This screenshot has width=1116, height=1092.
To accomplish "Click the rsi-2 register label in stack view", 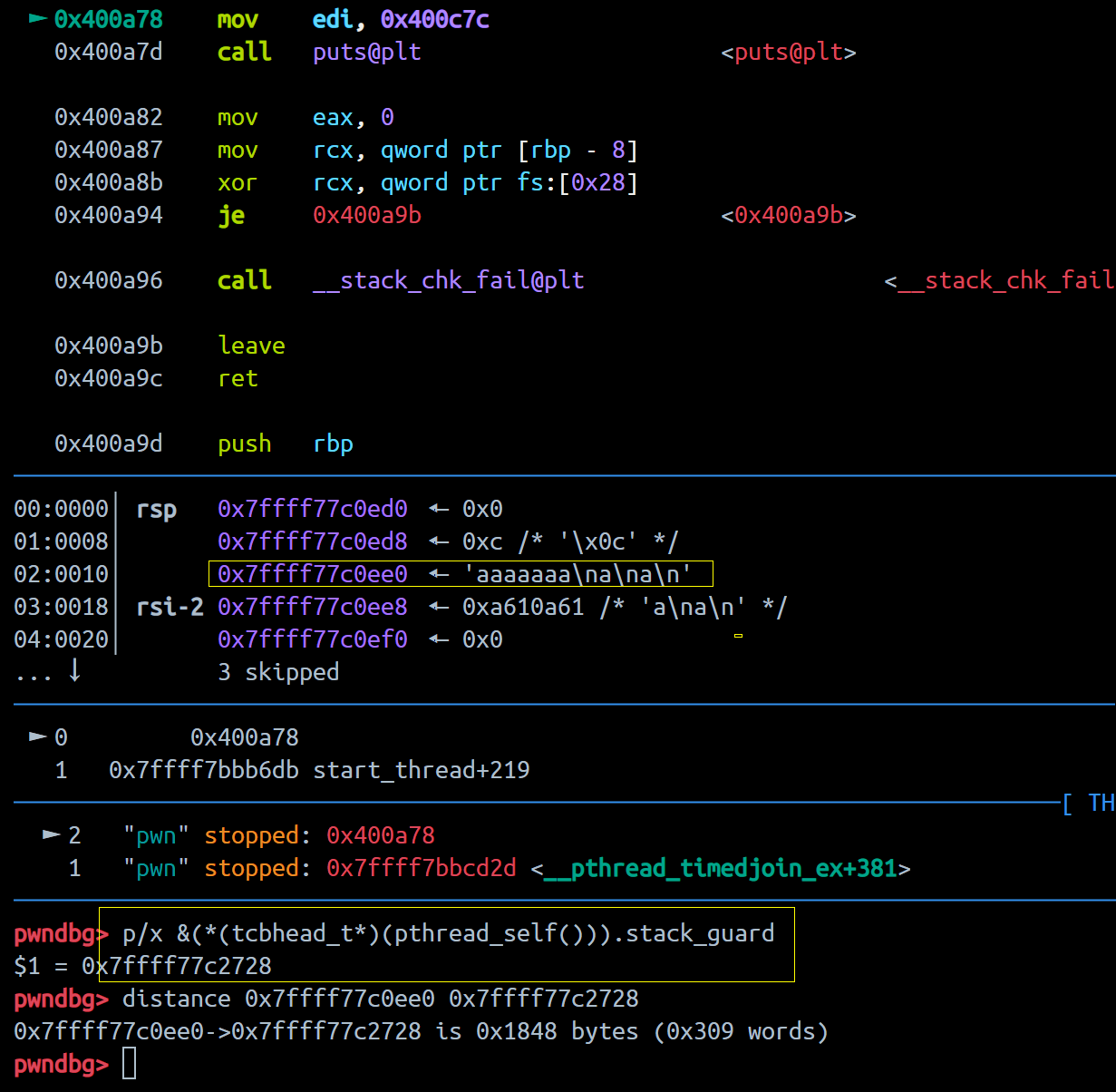I will point(170,607).
